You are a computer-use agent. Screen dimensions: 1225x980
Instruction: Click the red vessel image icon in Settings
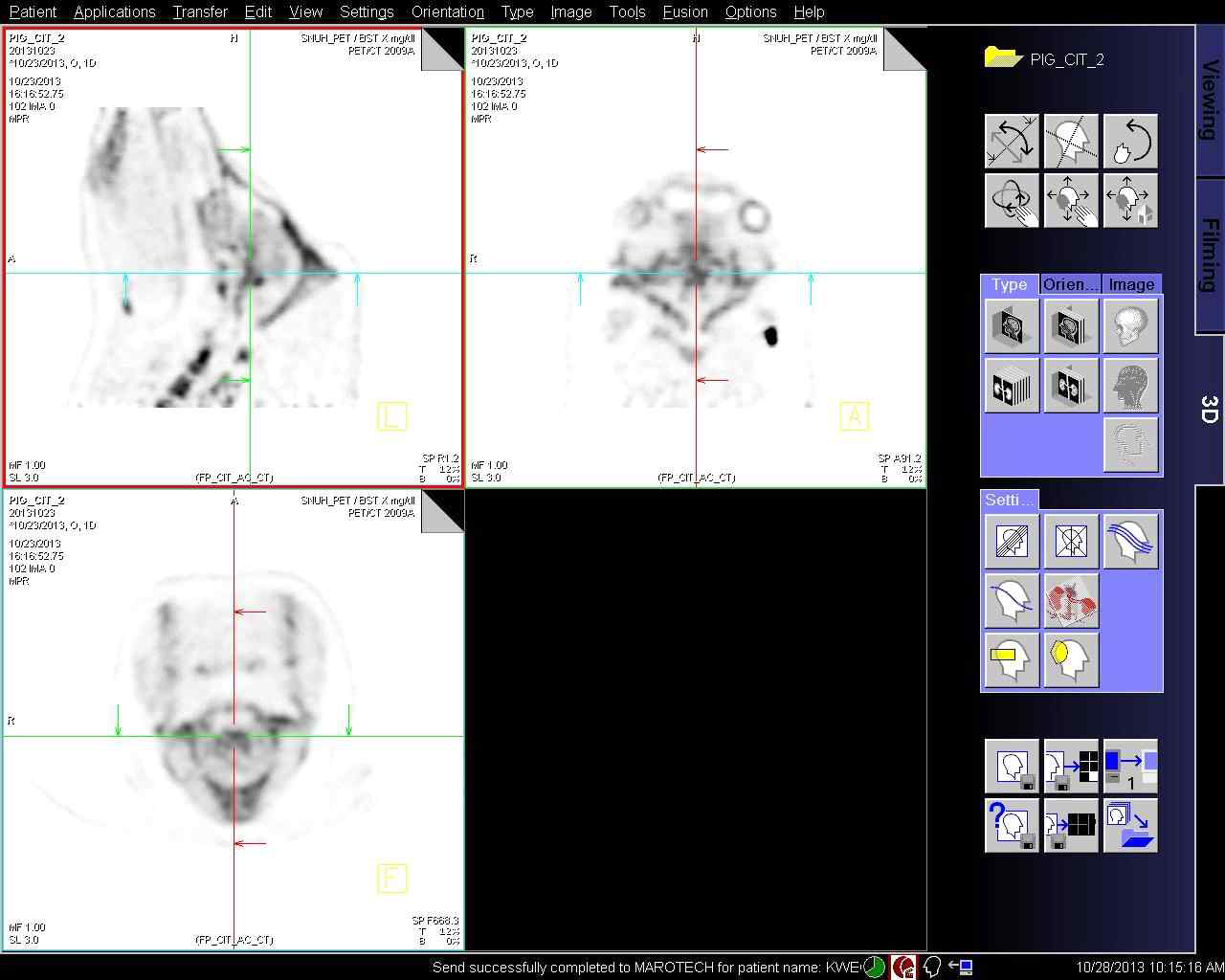(x=1071, y=601)
